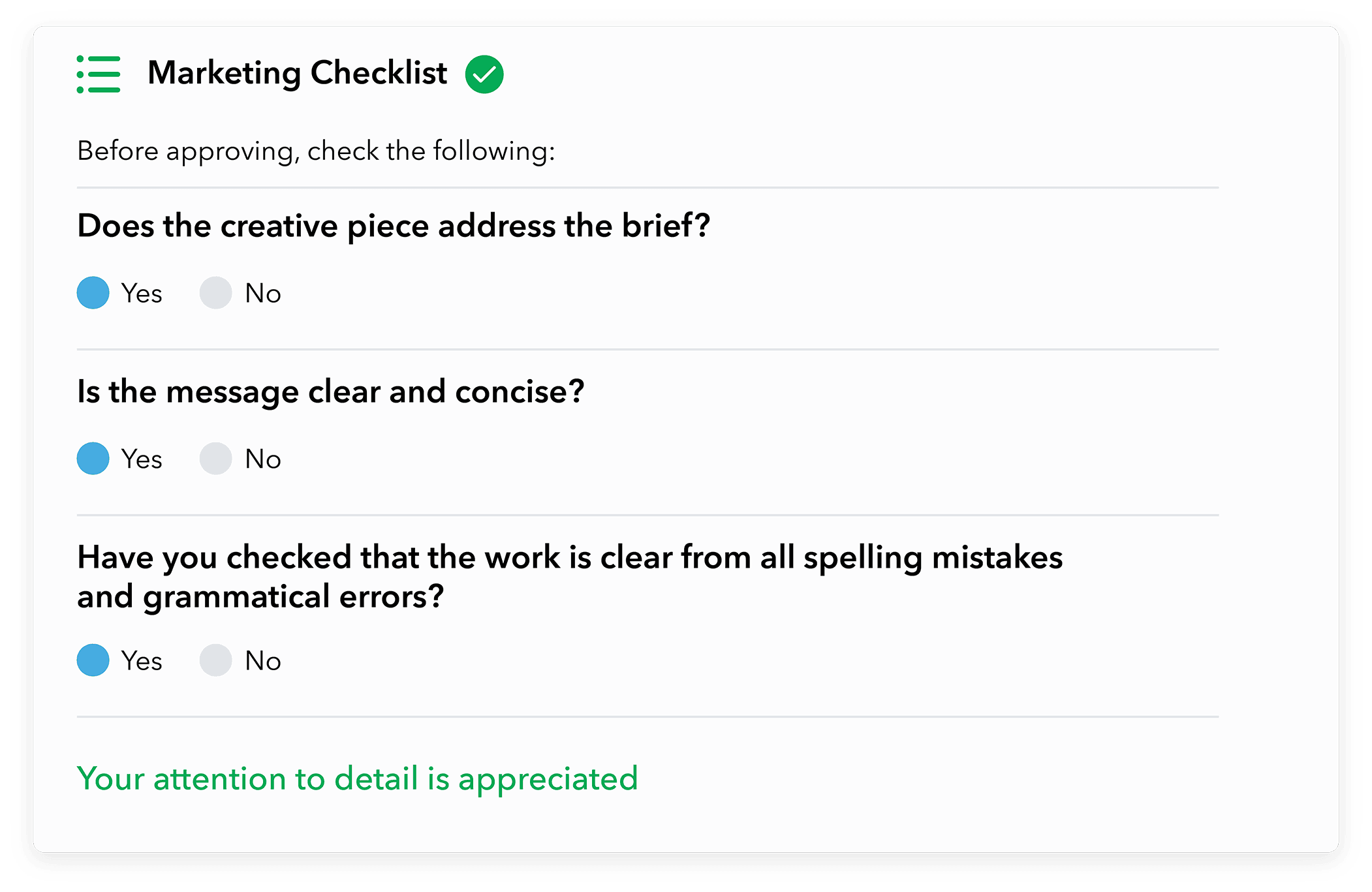Select No for the message clarity question
Viewport: 1372px width, 892px height.
(215, 459)
